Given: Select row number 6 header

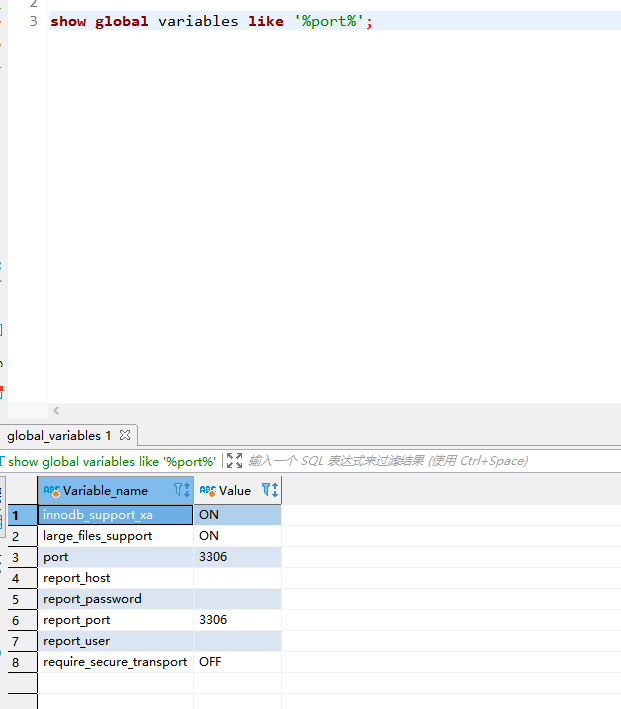Looking at the screenshot, I should [x=23, y=620].
